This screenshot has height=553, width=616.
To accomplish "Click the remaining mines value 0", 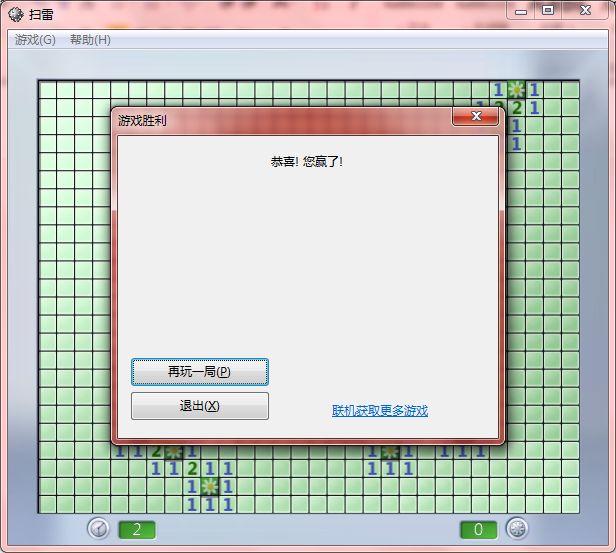I will pyautogui.click(x=478, y=530).
